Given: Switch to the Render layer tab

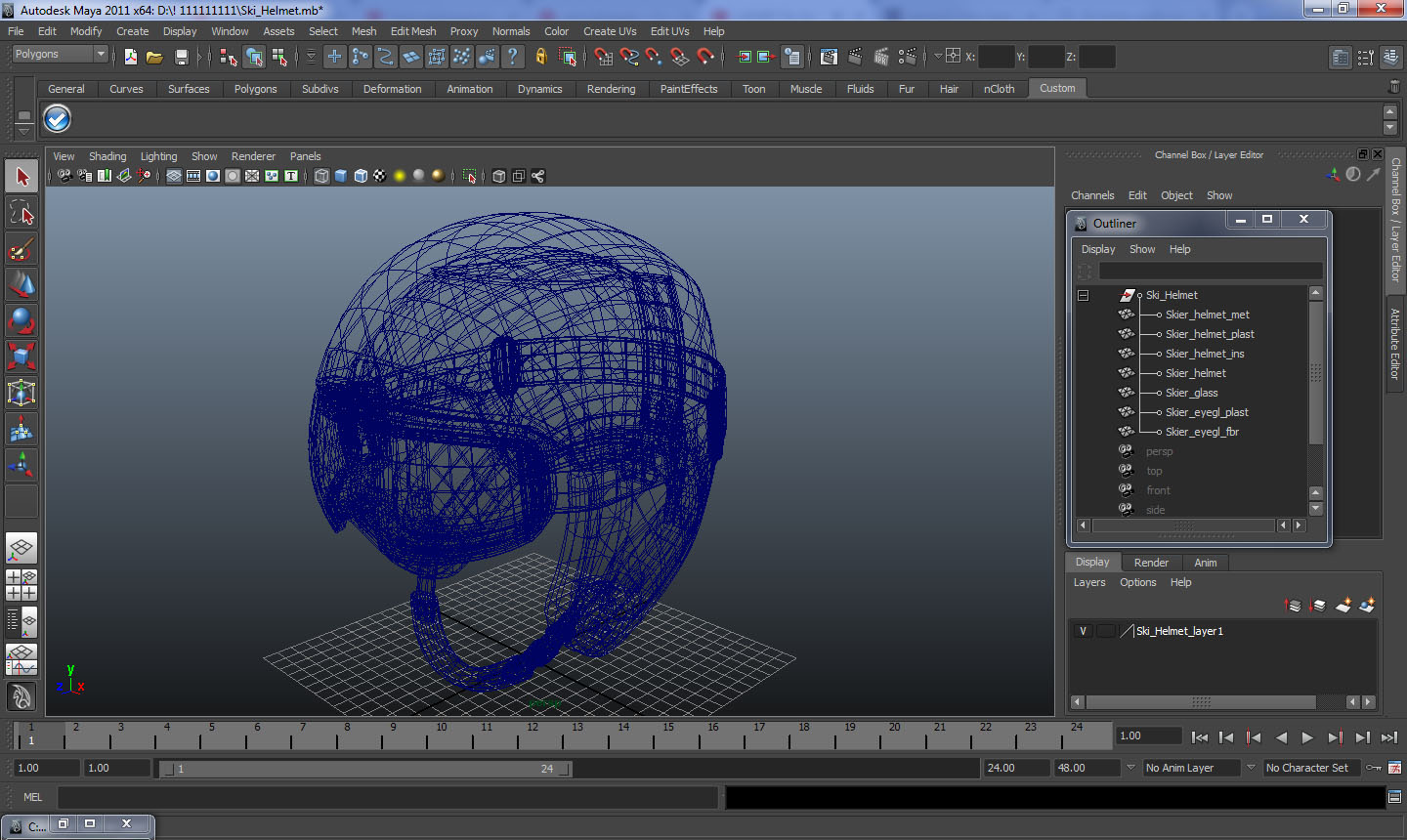Looking at the screenshot, I should click(x=1151, y=563).
